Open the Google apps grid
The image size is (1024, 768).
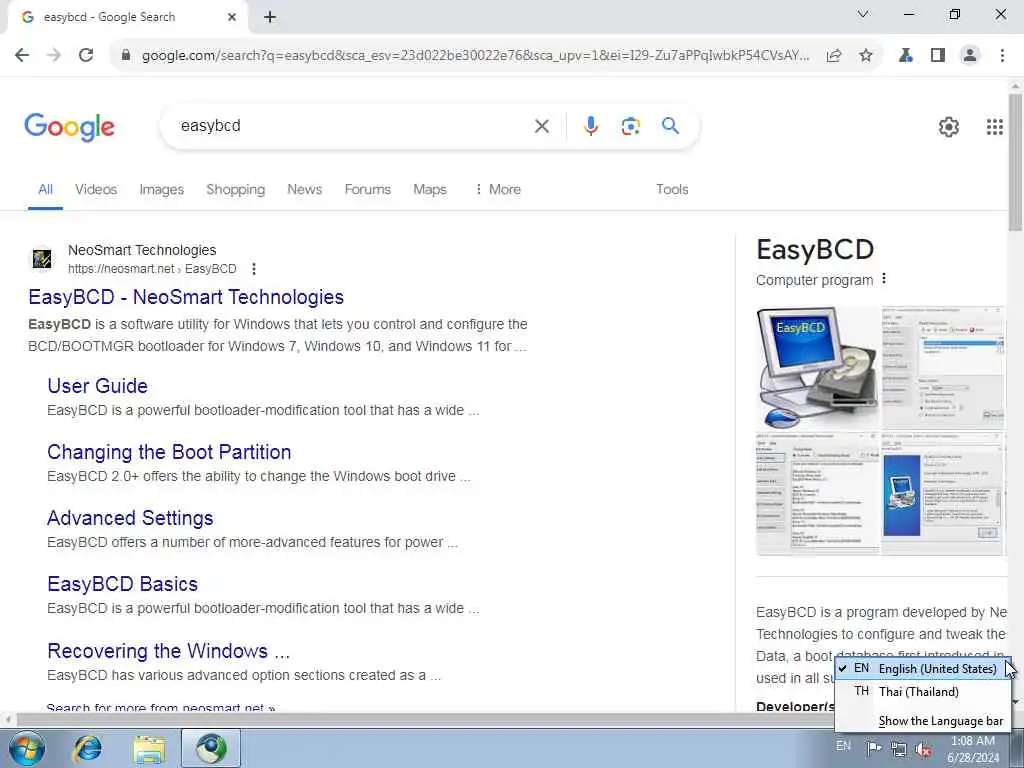coord(995,127)
